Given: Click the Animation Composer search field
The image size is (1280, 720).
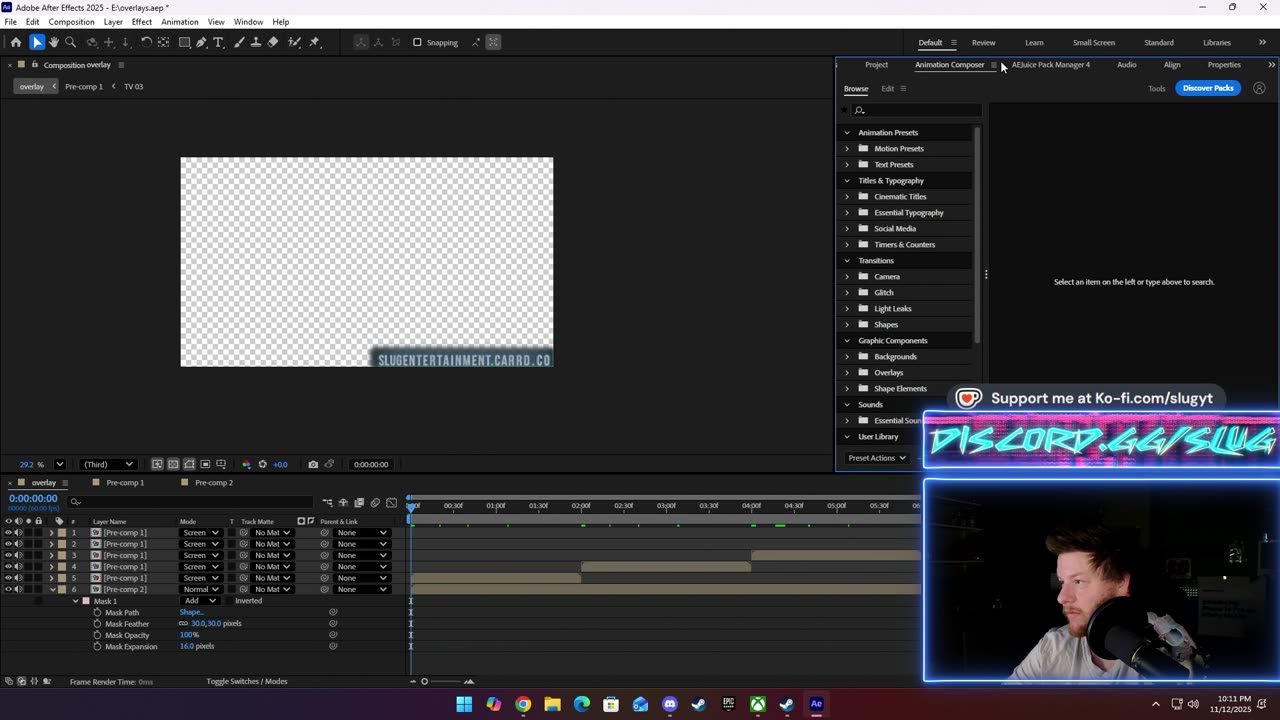Looking at the screenshot, I should click(x=915, y=110).
